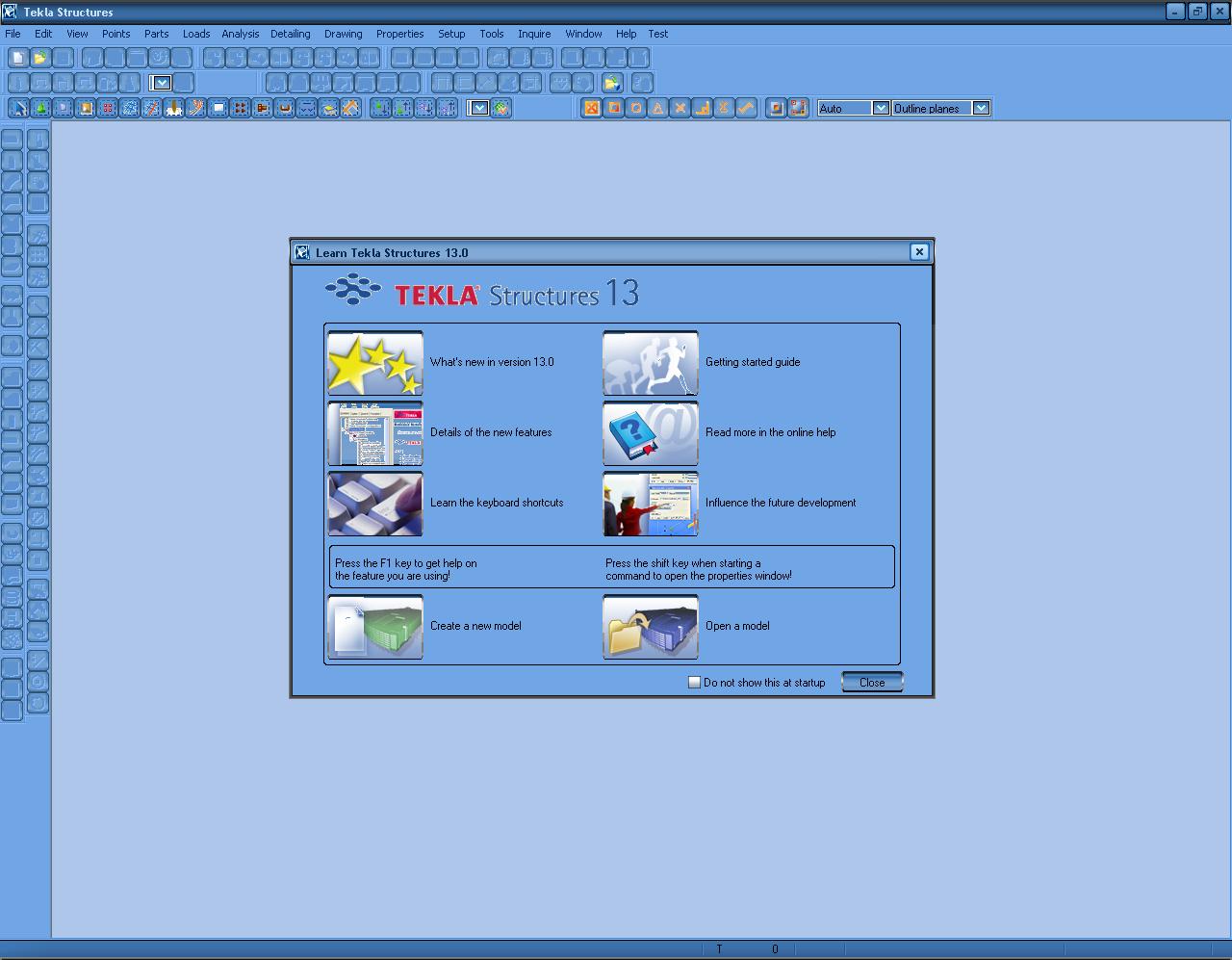Toggle snap to end points square switch
The height and width of the screenshot is (960, 1232).
[614, 108]
